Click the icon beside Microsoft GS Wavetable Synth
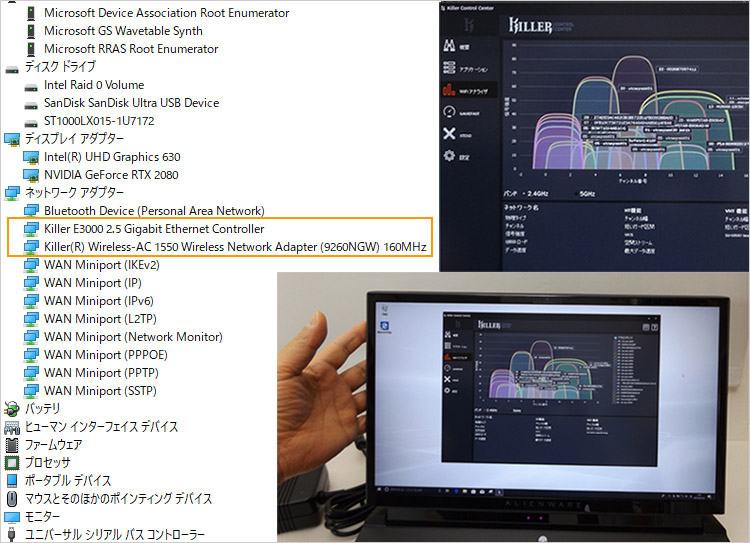The width and height of the screenshot is (750, 543). (31, 32)
